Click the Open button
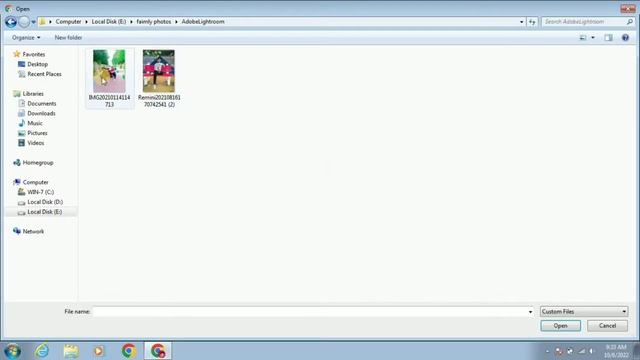This screenshot has height=360, width=640. (x=560, y=326)
